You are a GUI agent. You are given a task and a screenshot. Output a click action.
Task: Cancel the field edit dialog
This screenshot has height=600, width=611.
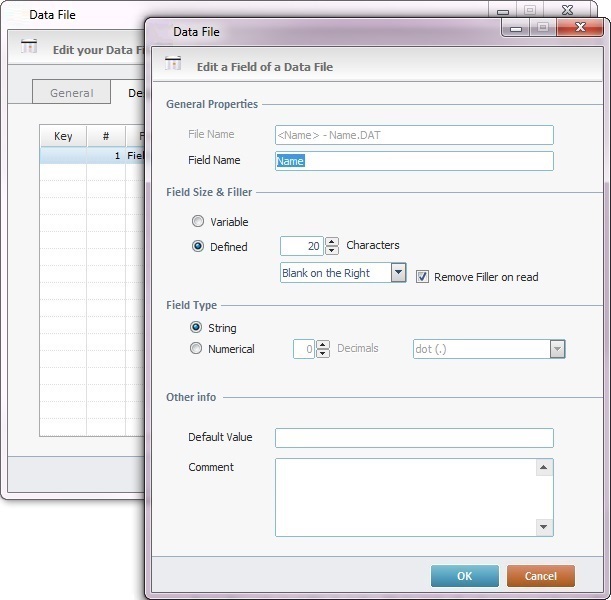click(540, 576)
